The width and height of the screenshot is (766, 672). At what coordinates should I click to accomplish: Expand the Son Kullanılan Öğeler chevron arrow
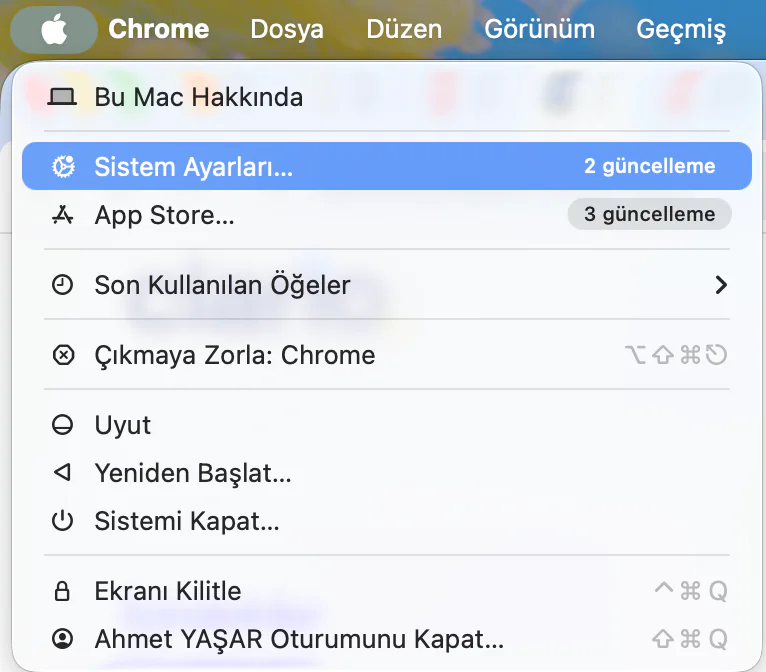(x=721, y=285)
